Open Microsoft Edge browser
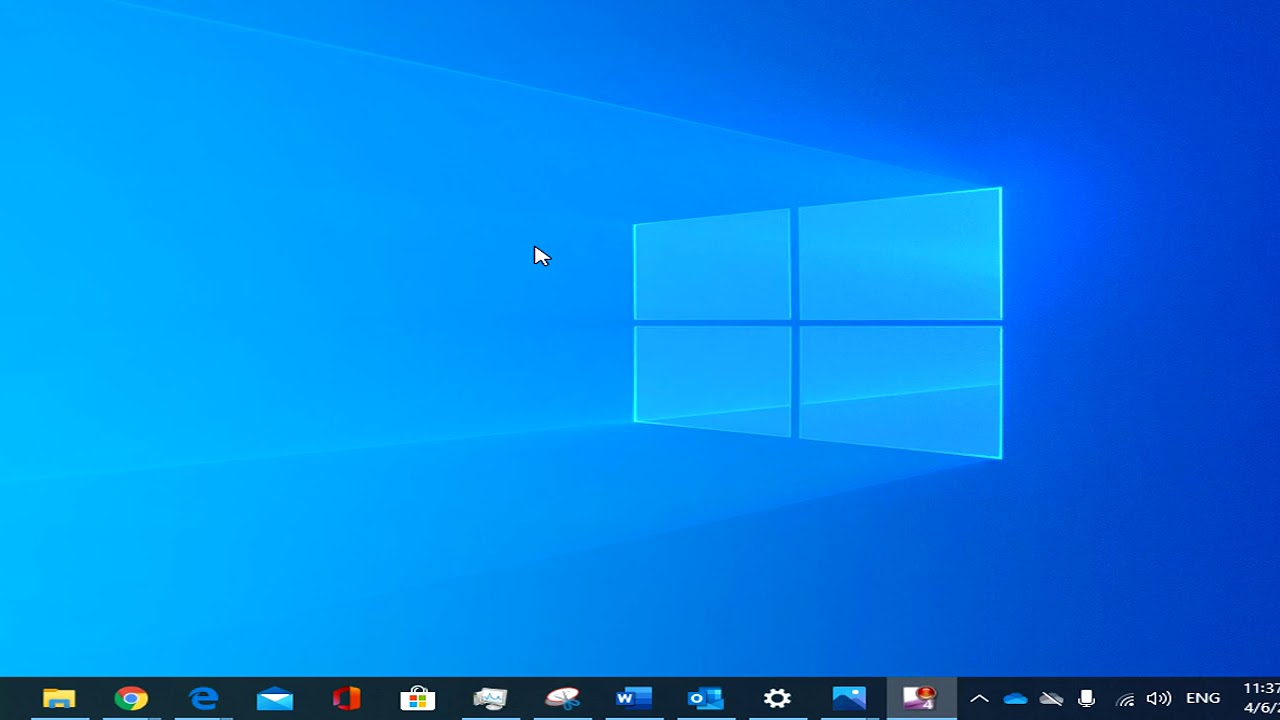 pyautogui.click(x=203, y=698)
